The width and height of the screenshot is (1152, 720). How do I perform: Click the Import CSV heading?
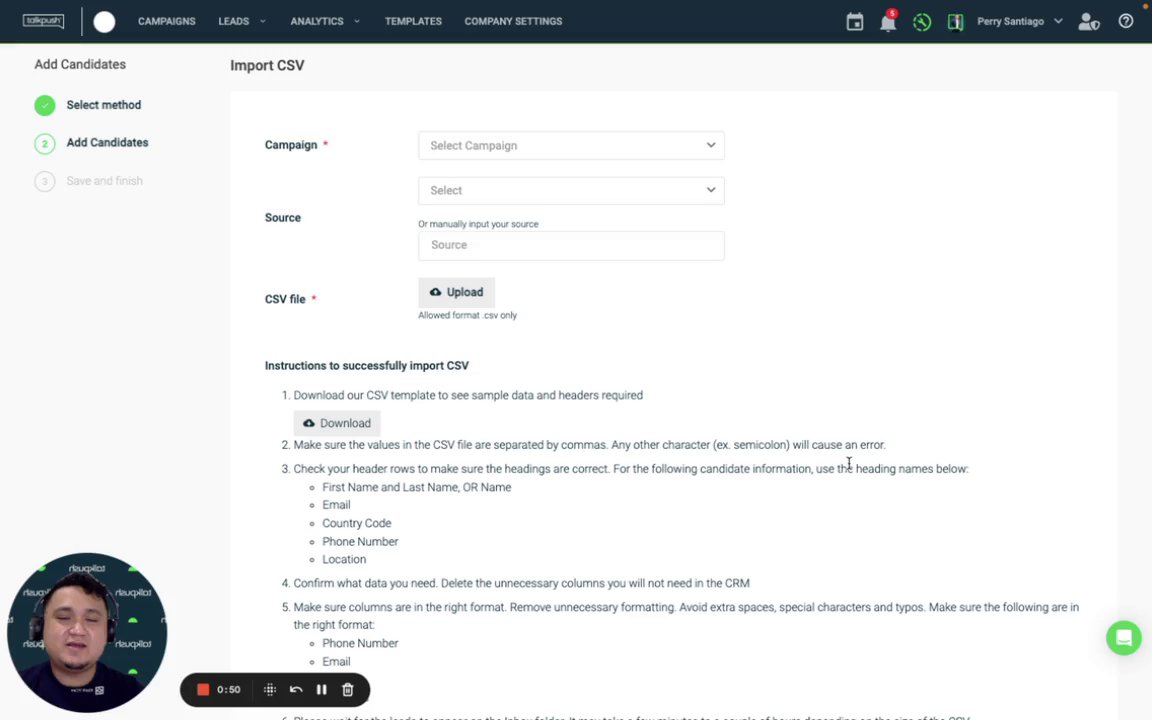coord(267,65)
